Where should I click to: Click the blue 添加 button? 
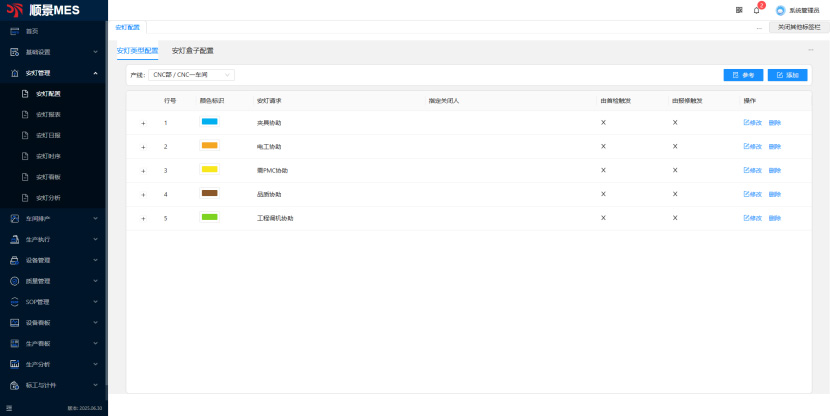pyautogui.click(x=787, y=75)
